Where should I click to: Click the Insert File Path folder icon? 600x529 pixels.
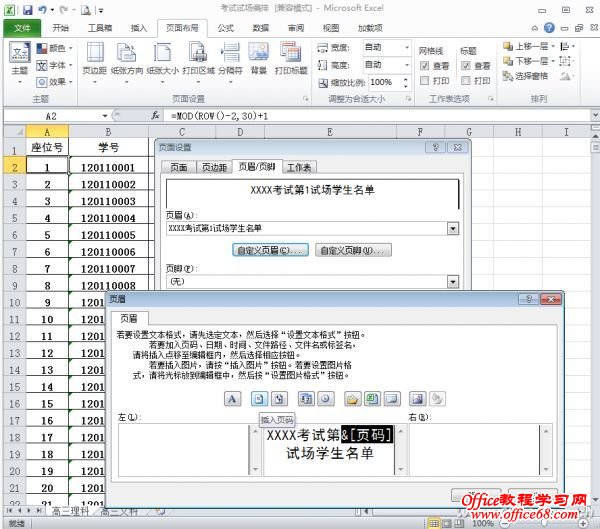pyautogui.click(x=352, y=399)
